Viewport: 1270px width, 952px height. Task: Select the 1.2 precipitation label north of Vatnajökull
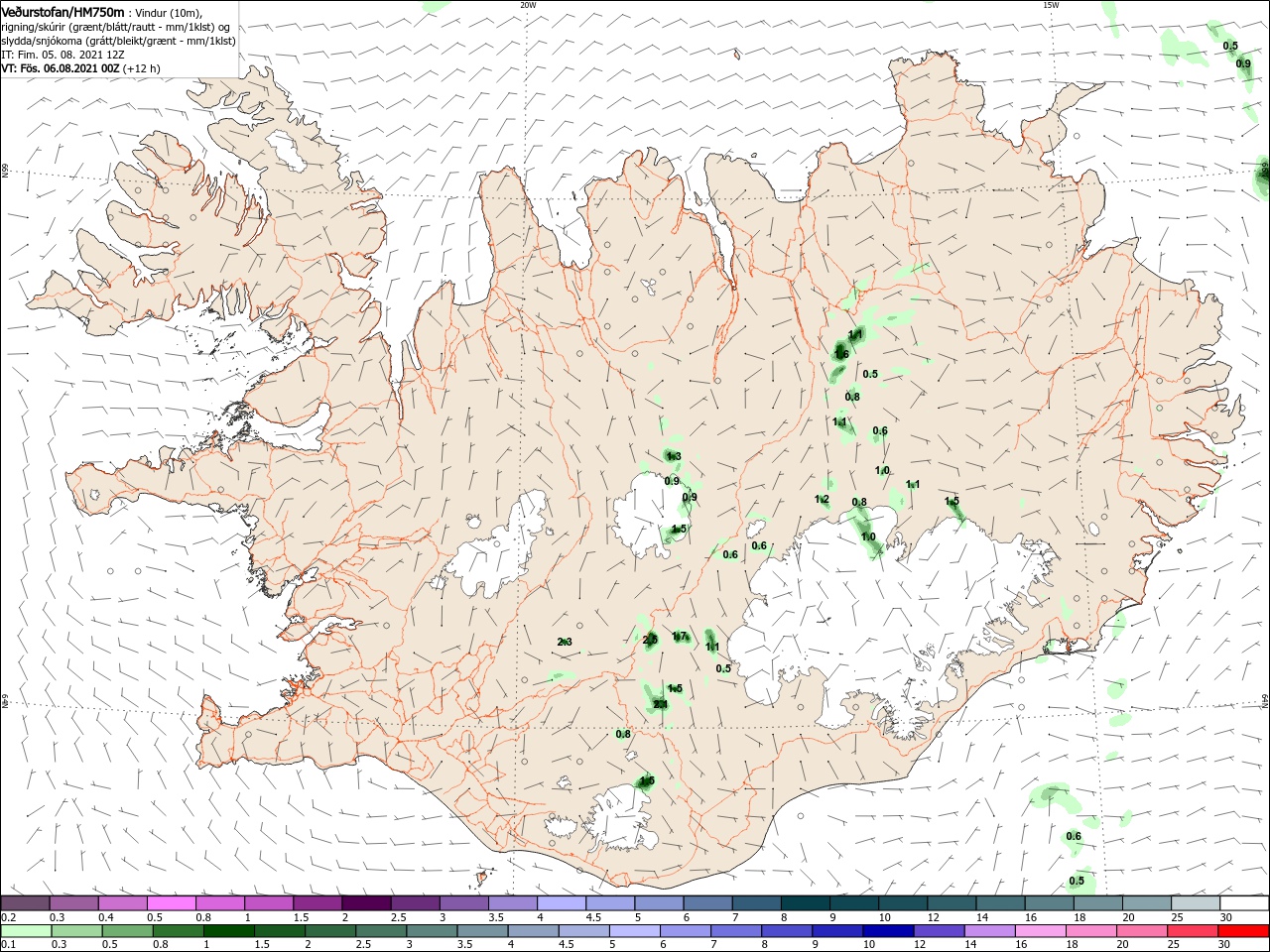point(822,500)
